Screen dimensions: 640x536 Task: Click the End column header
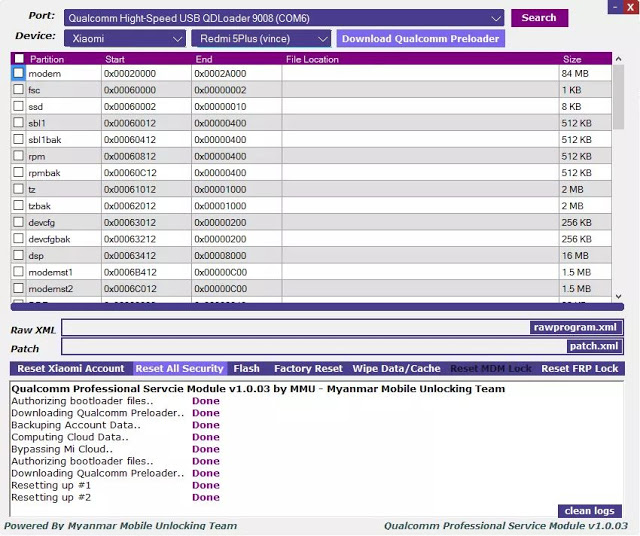[x=204, y=59]
